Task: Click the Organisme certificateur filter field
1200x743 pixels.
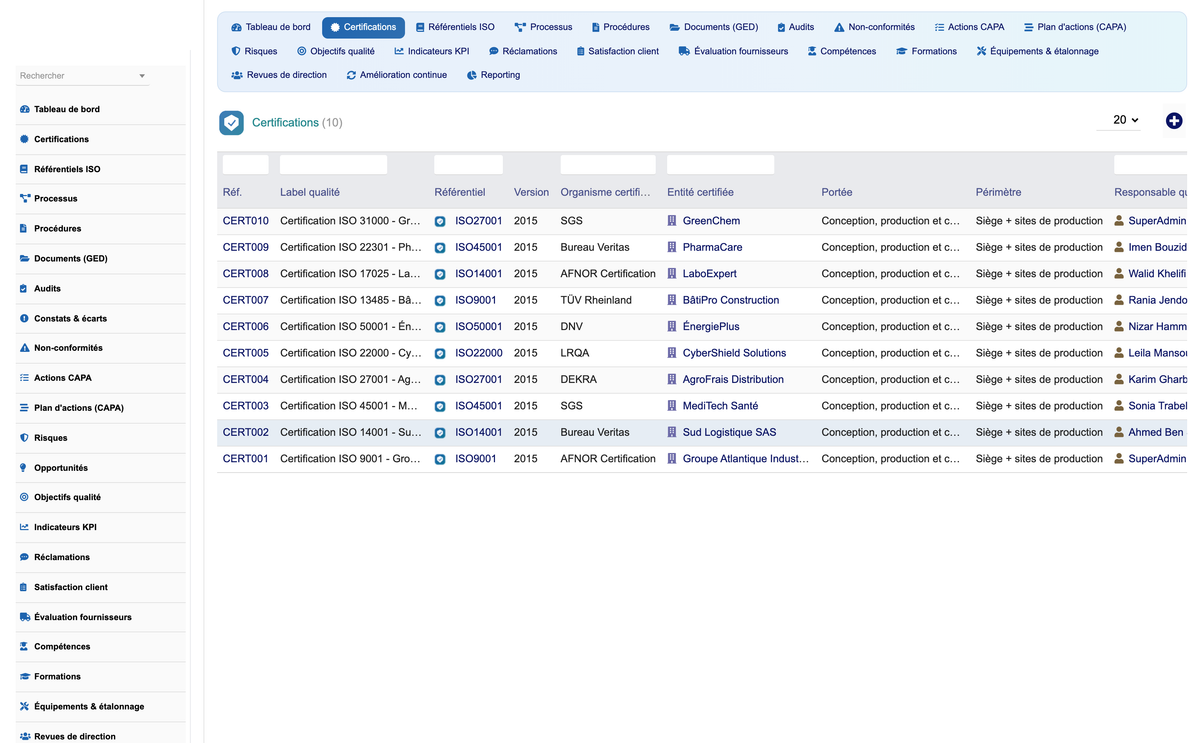Action: click(x=608, y=165)
